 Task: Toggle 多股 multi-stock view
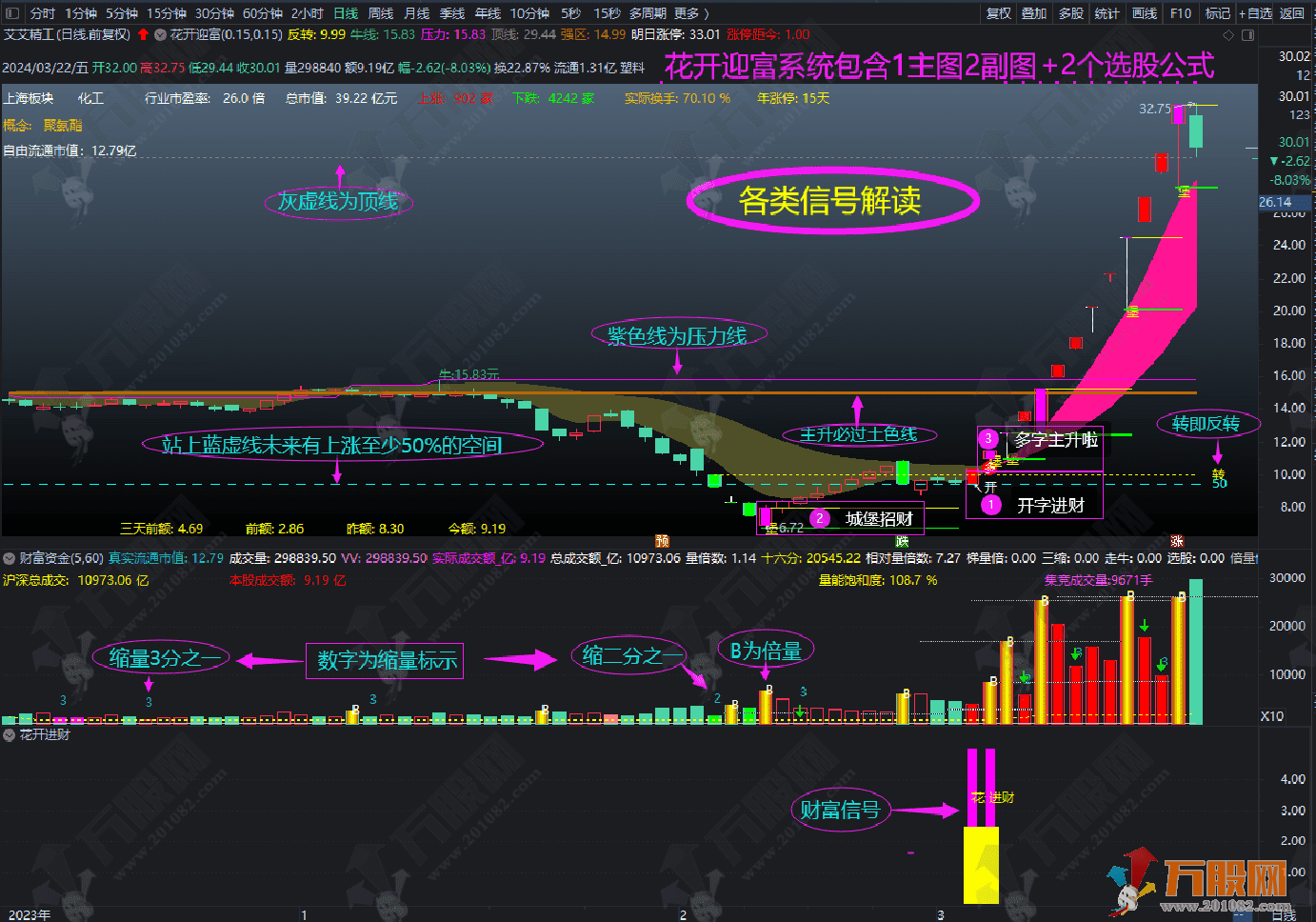pos(1071,13)
